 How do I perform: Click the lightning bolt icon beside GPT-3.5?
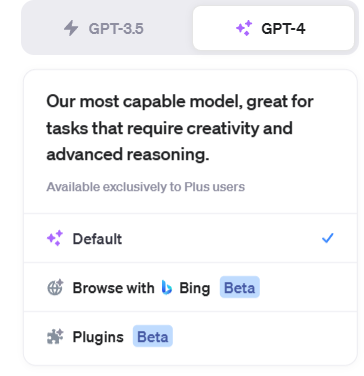click(71, 28)
